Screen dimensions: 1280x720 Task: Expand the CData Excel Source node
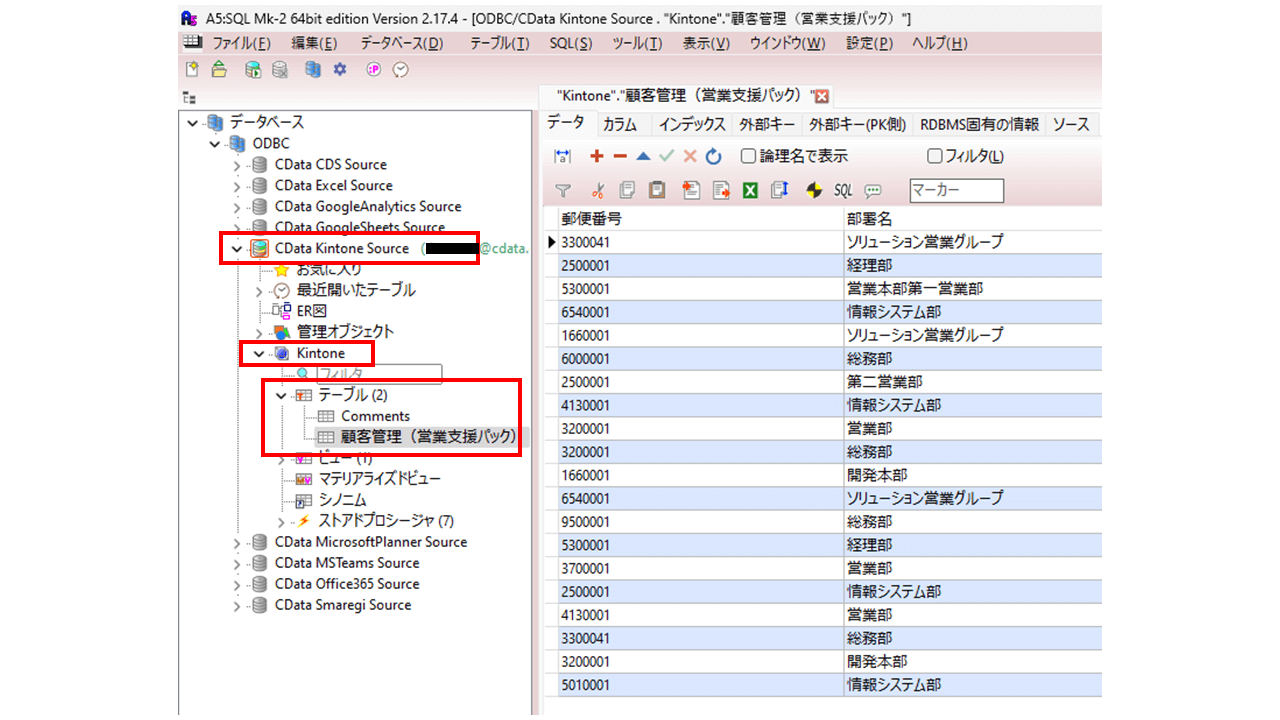[x=237, y=186]
